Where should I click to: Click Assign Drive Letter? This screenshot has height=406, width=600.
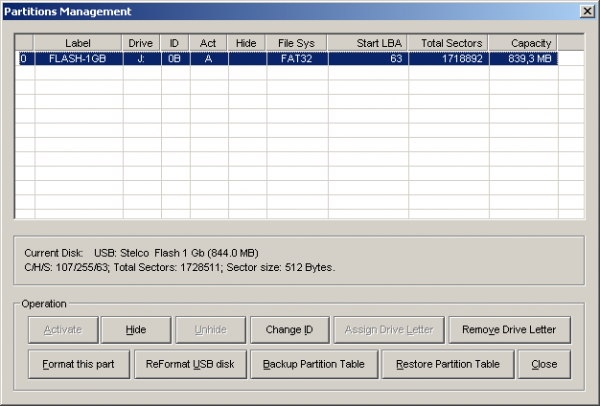(x=389, y=329)
